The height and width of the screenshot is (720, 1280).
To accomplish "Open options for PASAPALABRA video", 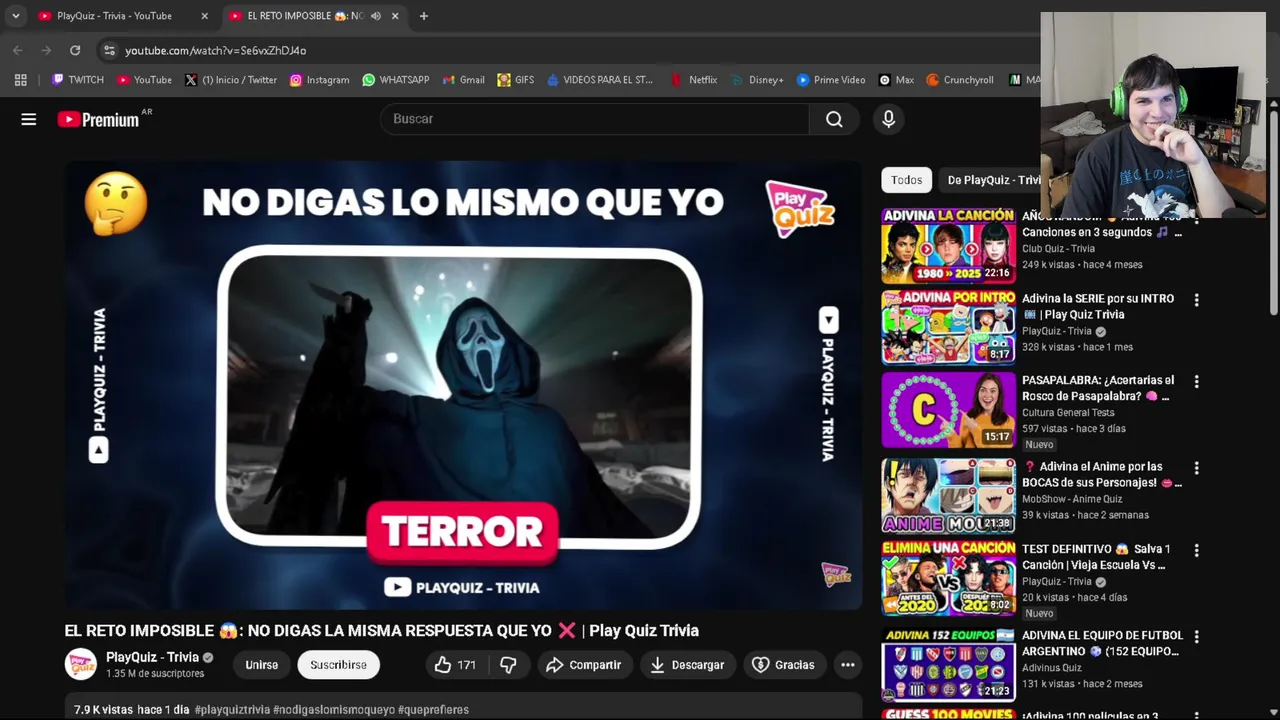I will (x=1196, y=382).
